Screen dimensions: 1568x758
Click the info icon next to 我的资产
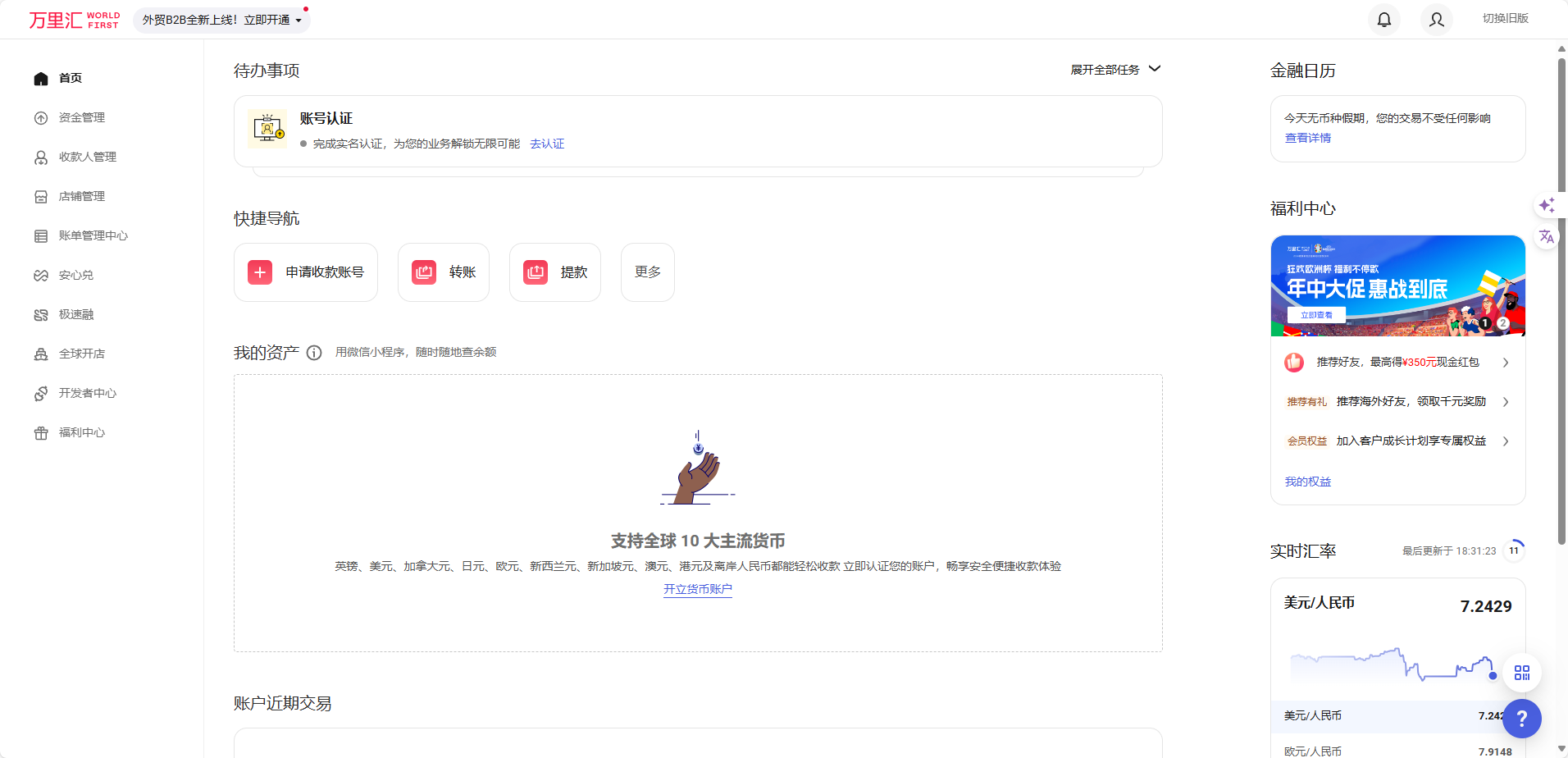click(314, 353)
